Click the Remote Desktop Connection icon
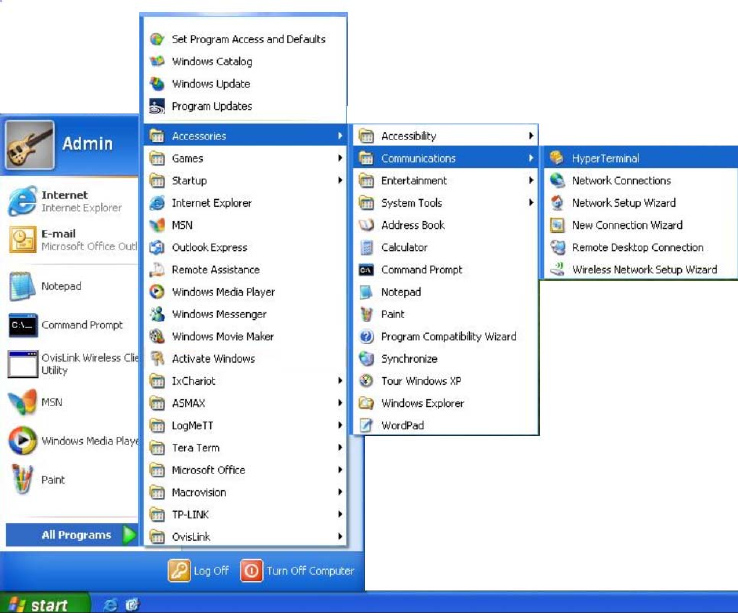738x613 pixels. (556, 247)
